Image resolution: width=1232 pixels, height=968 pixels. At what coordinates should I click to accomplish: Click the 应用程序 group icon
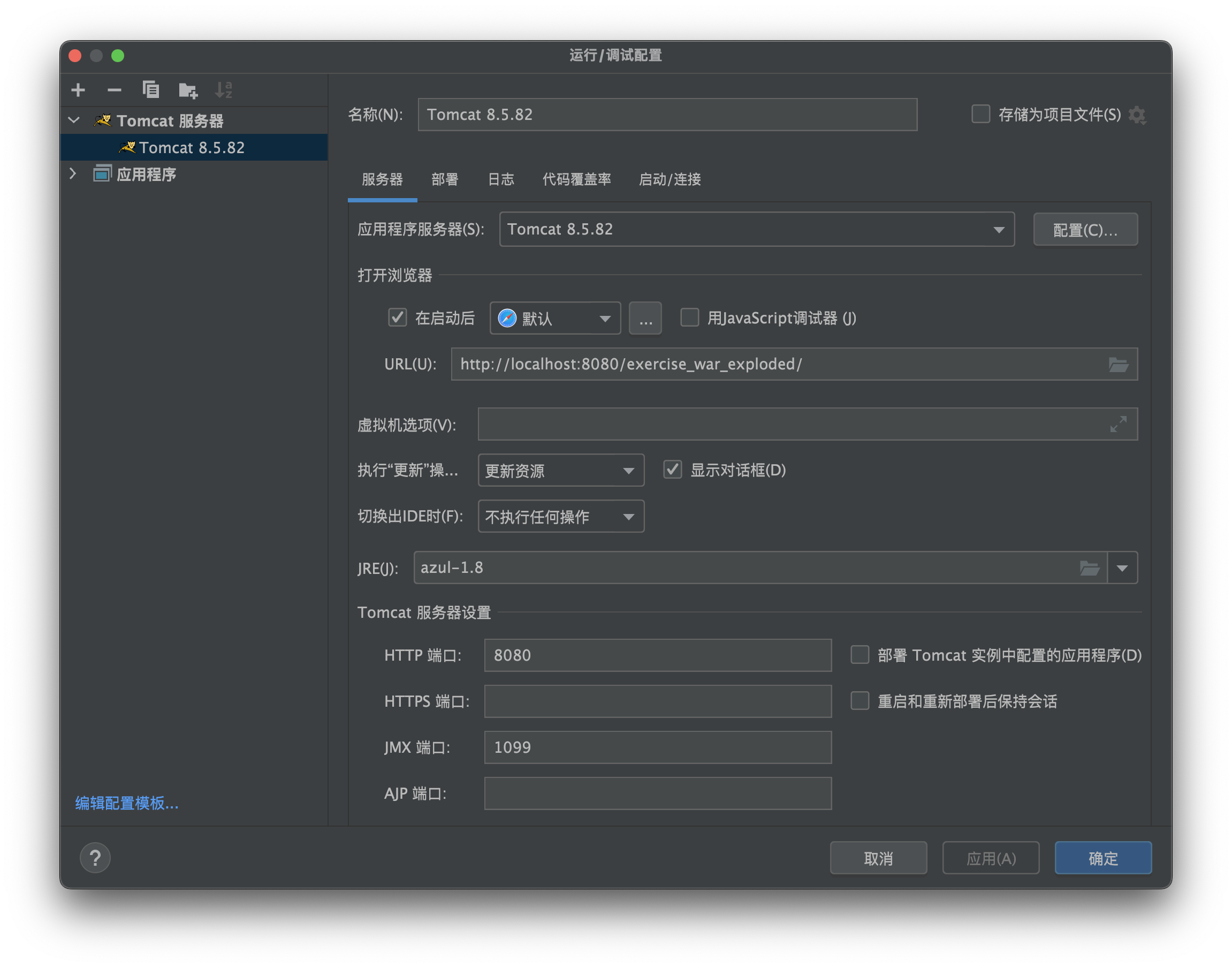click(x=103, y=174)
